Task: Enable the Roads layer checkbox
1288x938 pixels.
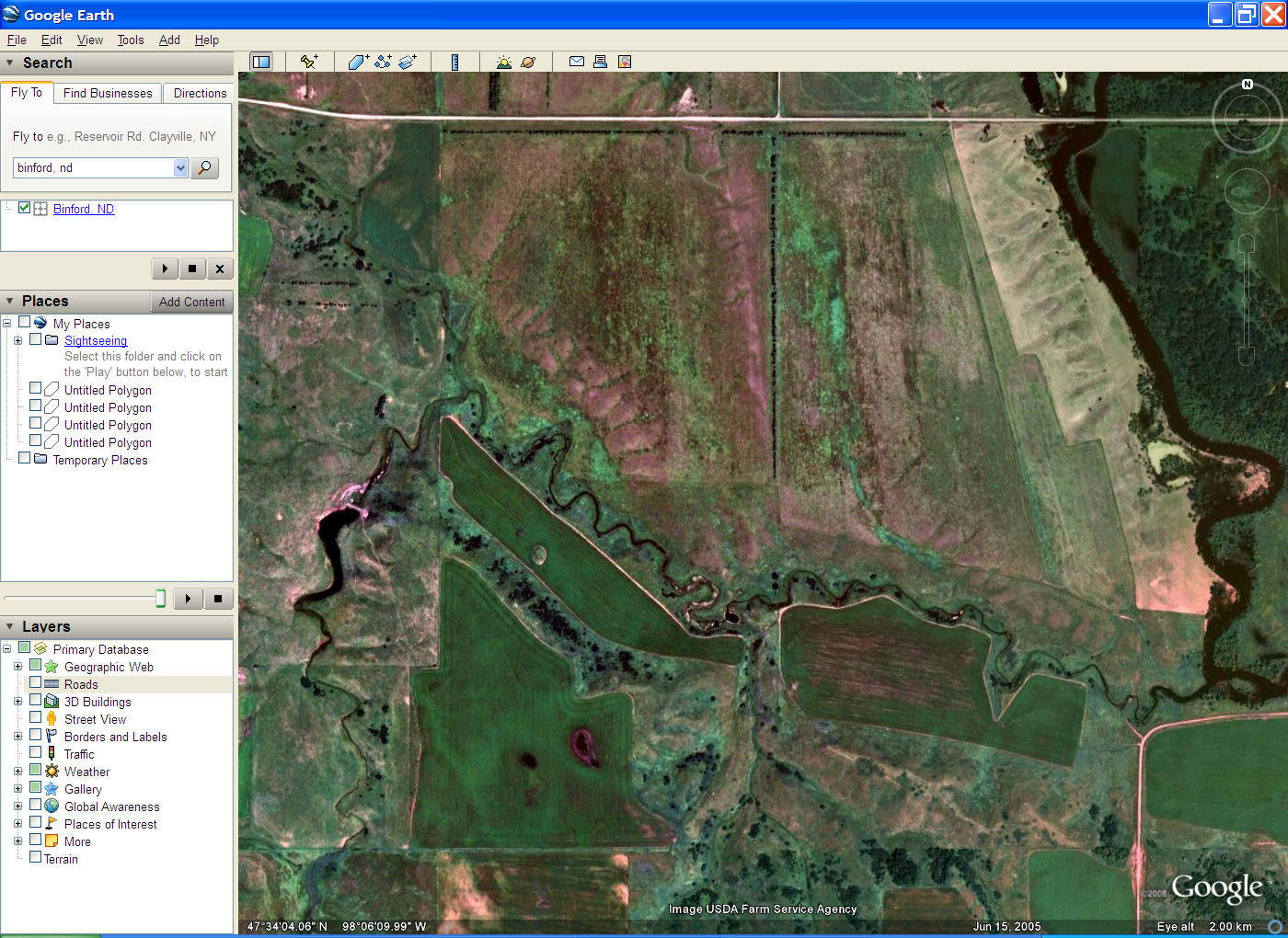Action: click(x=35, y=682)
